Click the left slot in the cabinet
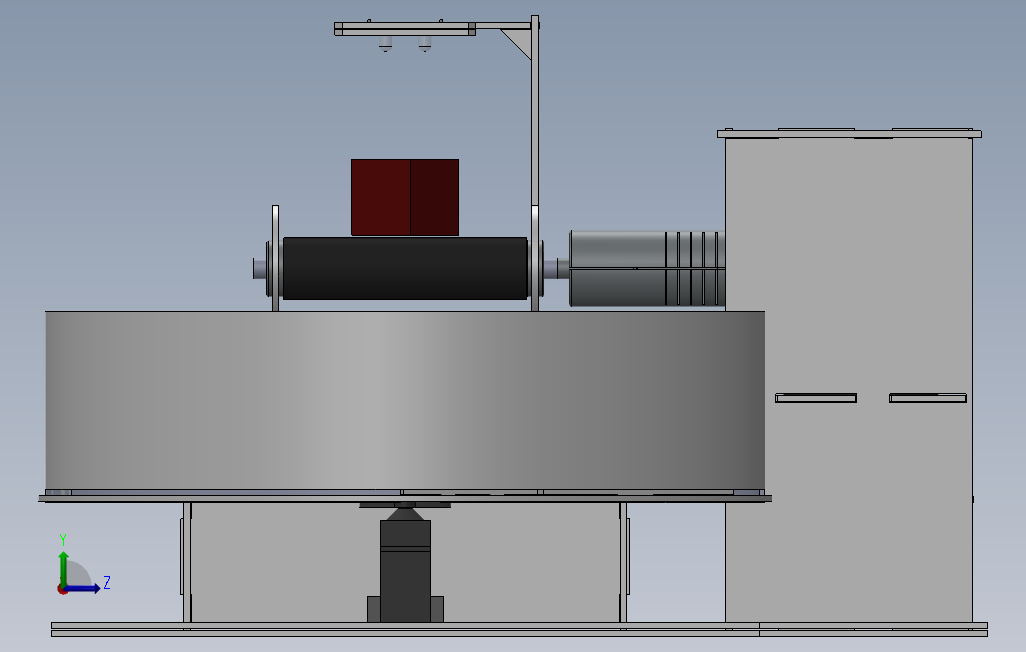This screenshot has height=652, width=1026. coord(816,398)
